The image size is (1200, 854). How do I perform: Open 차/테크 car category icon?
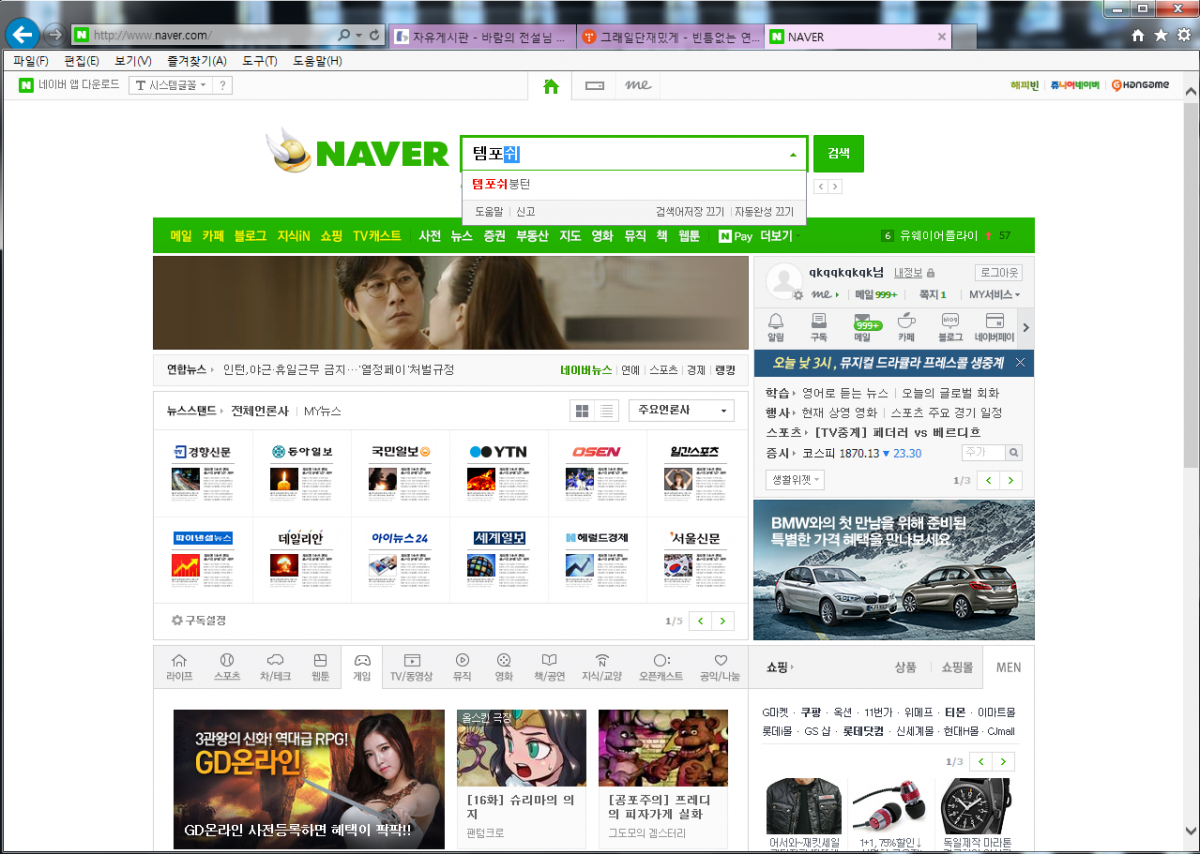pyautogui.click(x=275, y=667)
